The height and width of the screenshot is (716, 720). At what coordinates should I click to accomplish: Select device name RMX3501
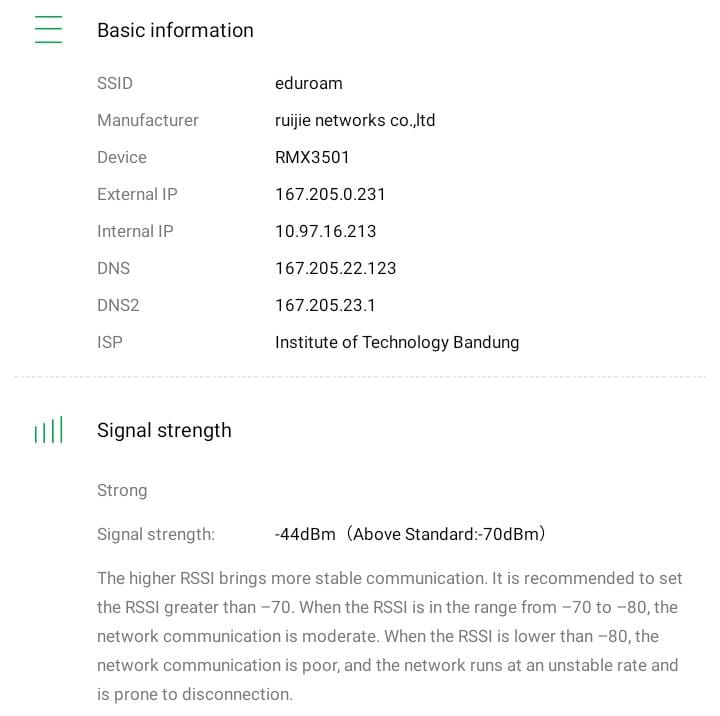click(x=312, y=157)
